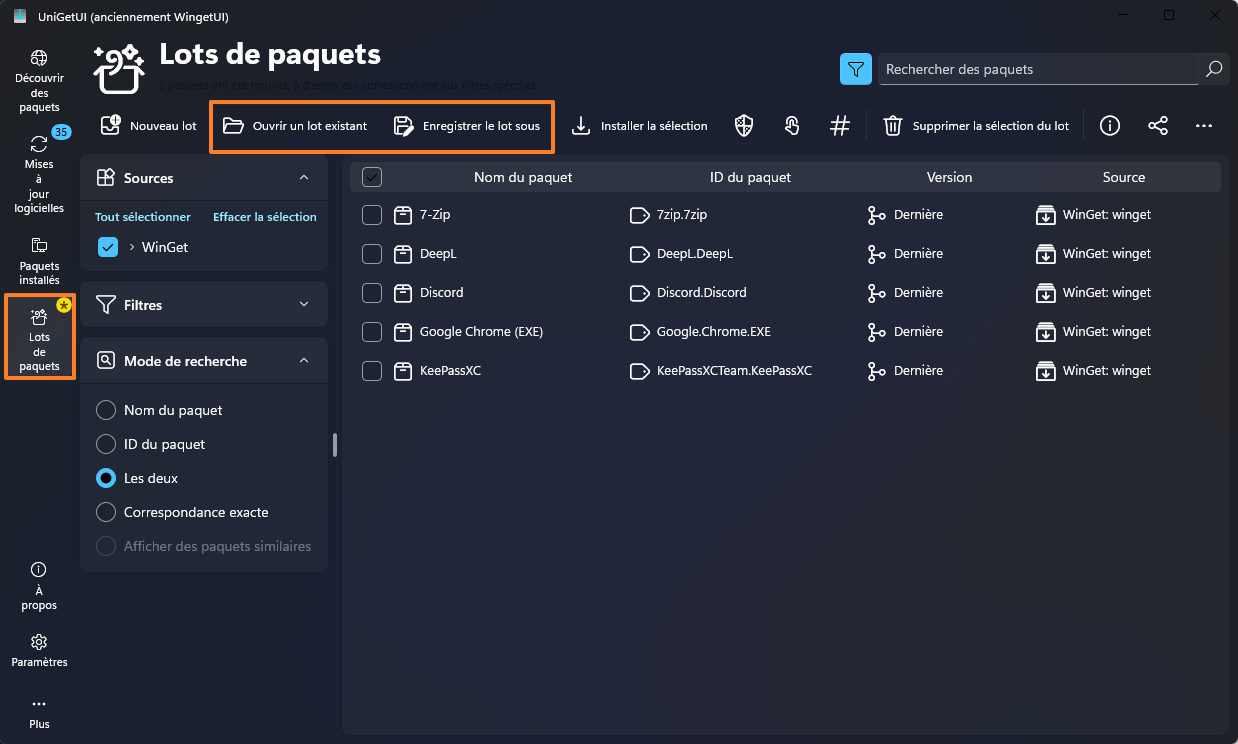The height and width of the screenshot is (744, 1238).
Task: Uncheck the select-all checkbox in the header
Action: (x=371, y=177)
